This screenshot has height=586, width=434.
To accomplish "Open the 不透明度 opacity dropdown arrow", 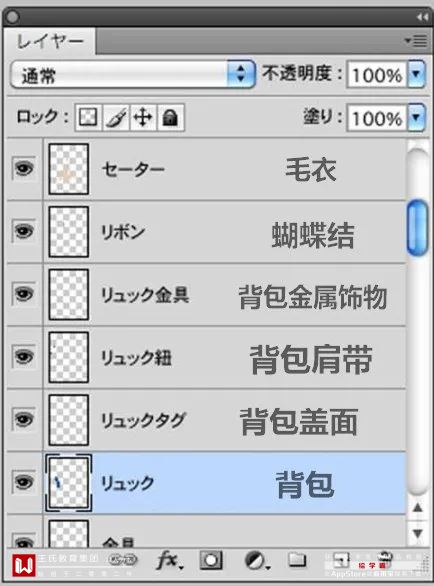I will [x=416, y=74].
